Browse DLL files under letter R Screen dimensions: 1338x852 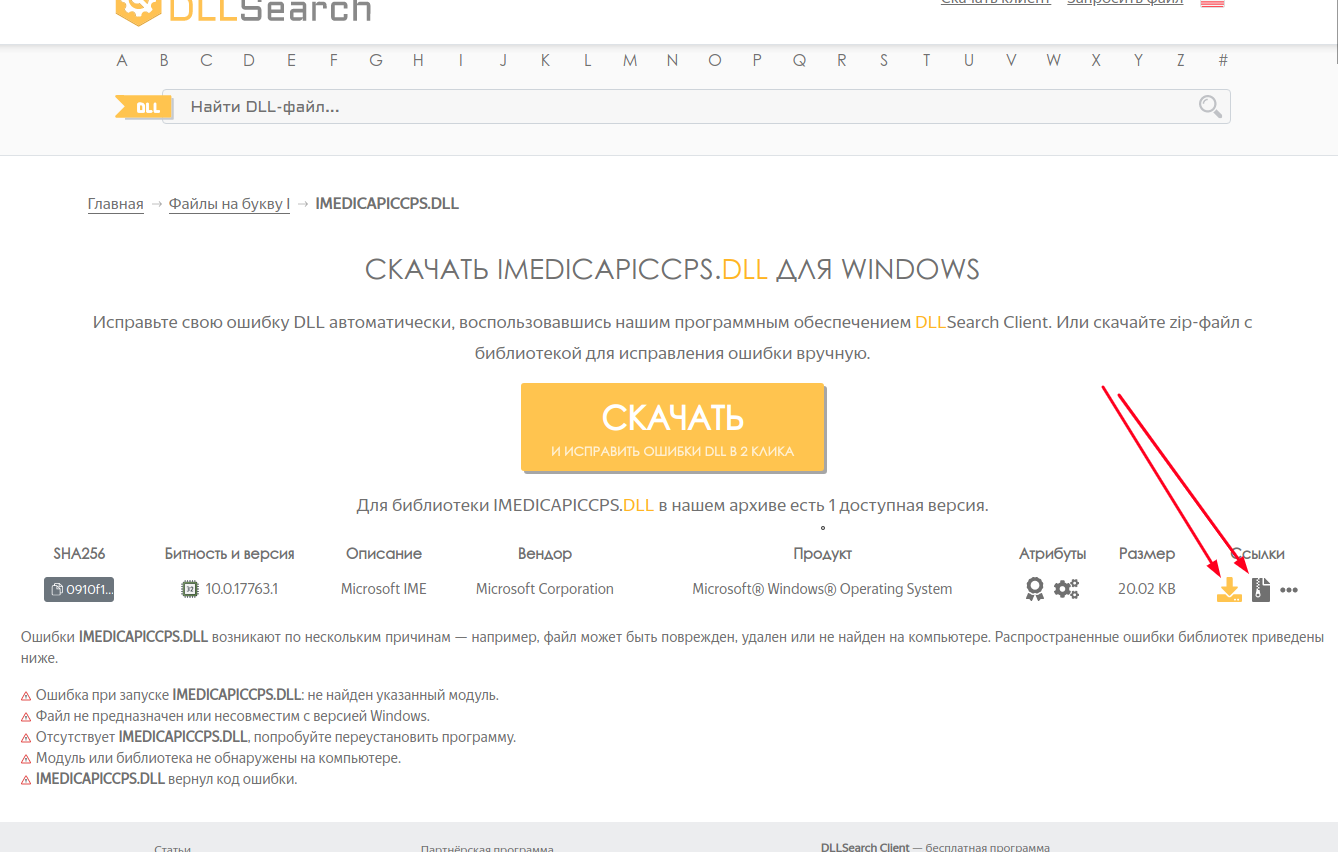[x=842, y=60]
